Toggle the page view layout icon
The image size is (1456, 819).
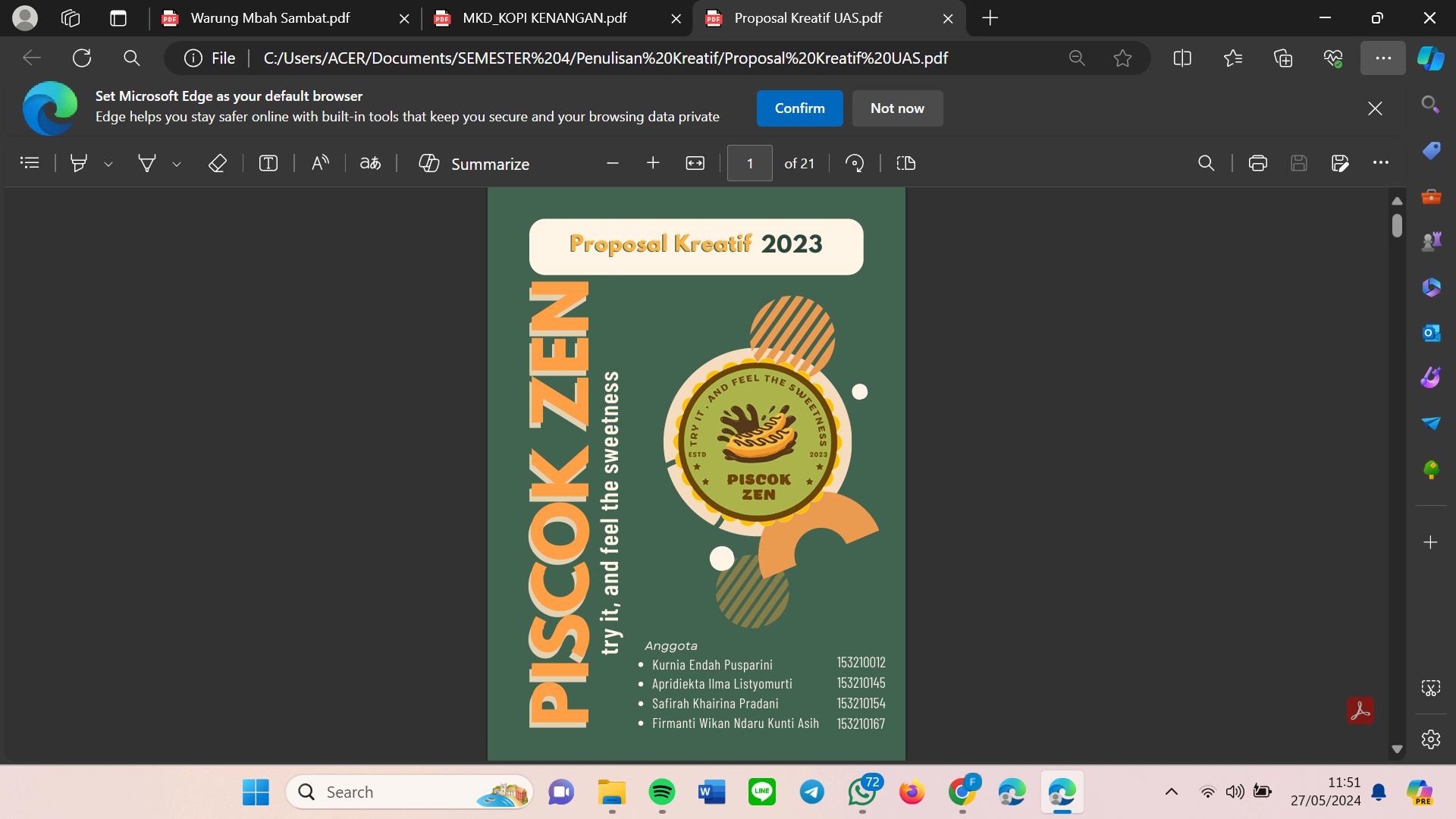[906, 163]
